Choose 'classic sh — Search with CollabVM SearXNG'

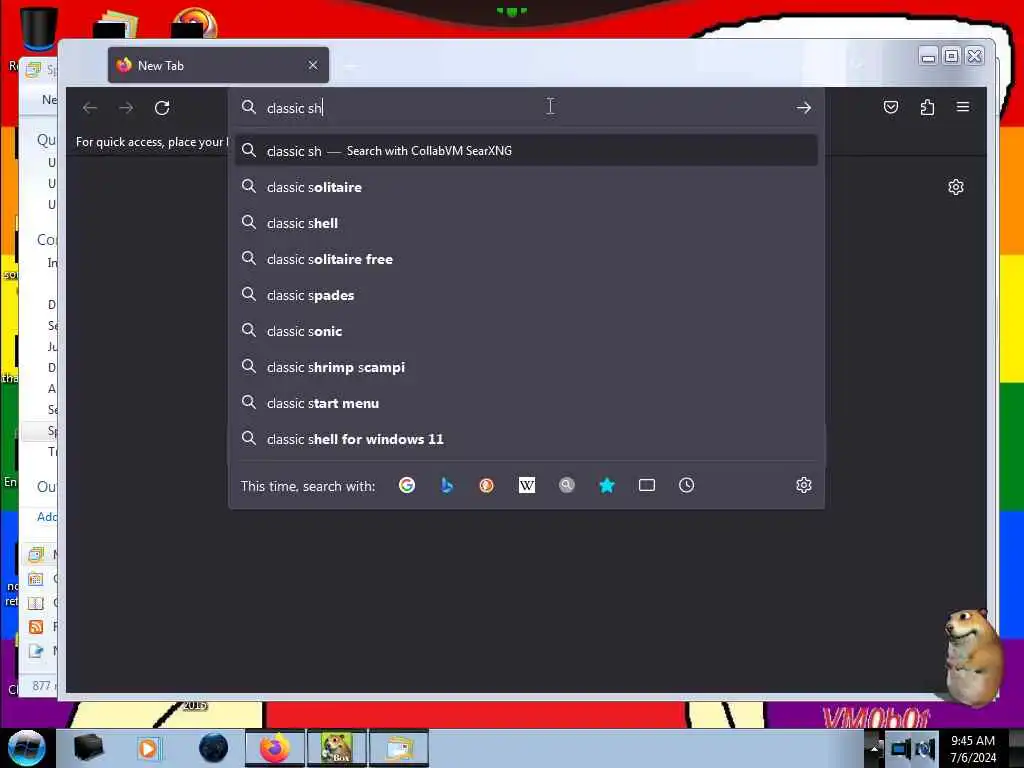point(526,151)
